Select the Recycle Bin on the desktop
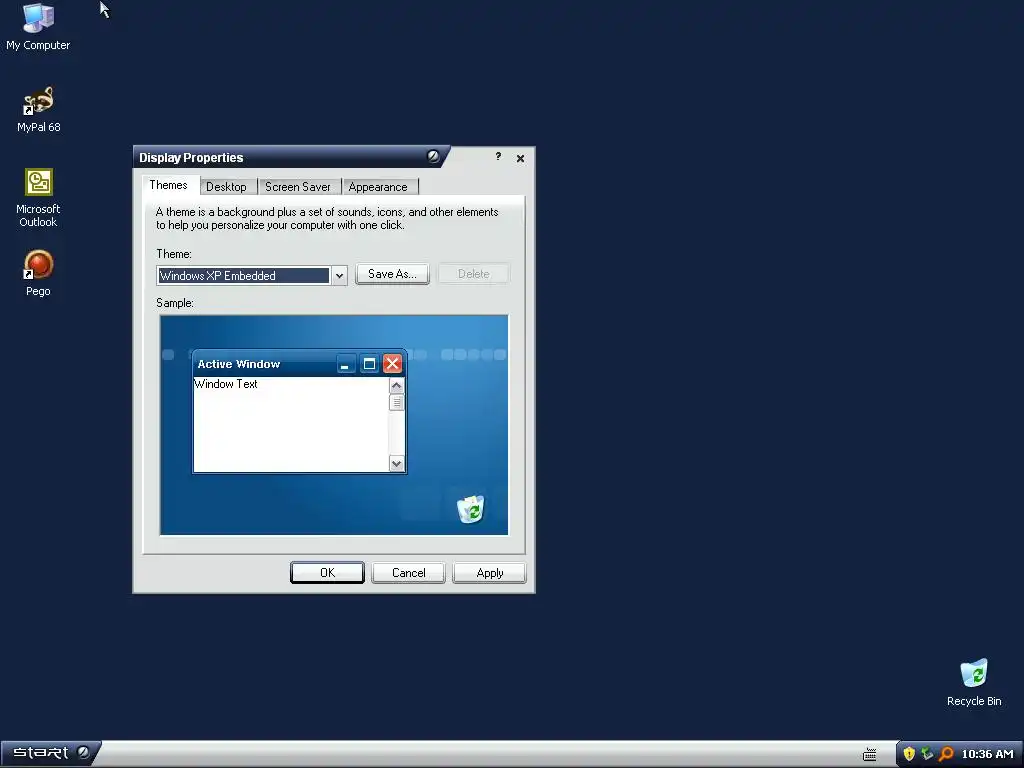1024x768 pixels. point(974,682)
